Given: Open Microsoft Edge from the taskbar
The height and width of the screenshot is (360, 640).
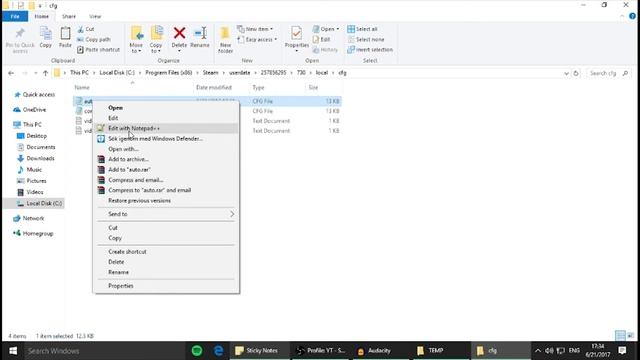Looking at the screenshot, I should point(218,351).
